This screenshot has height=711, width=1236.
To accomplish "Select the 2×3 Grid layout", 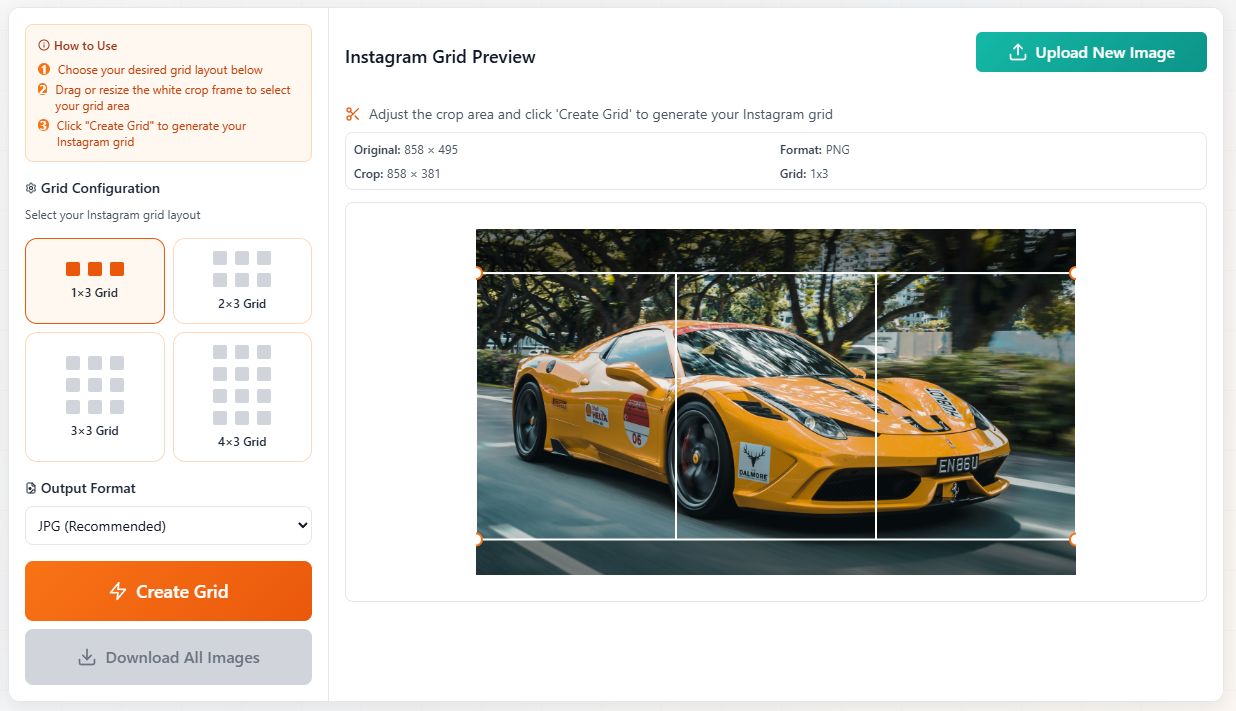I will click(242, 281).
